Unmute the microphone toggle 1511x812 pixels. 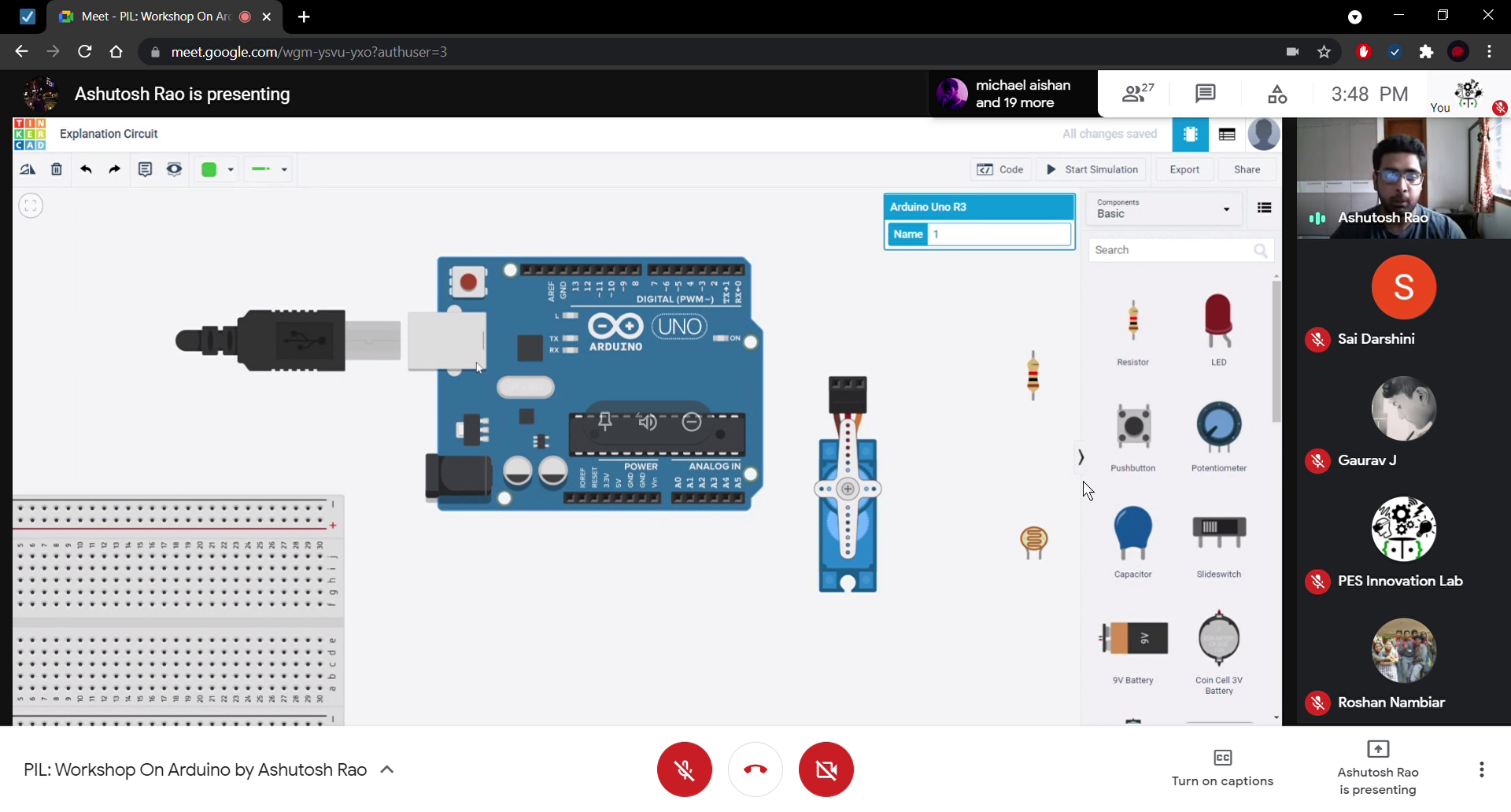point(684,770)
